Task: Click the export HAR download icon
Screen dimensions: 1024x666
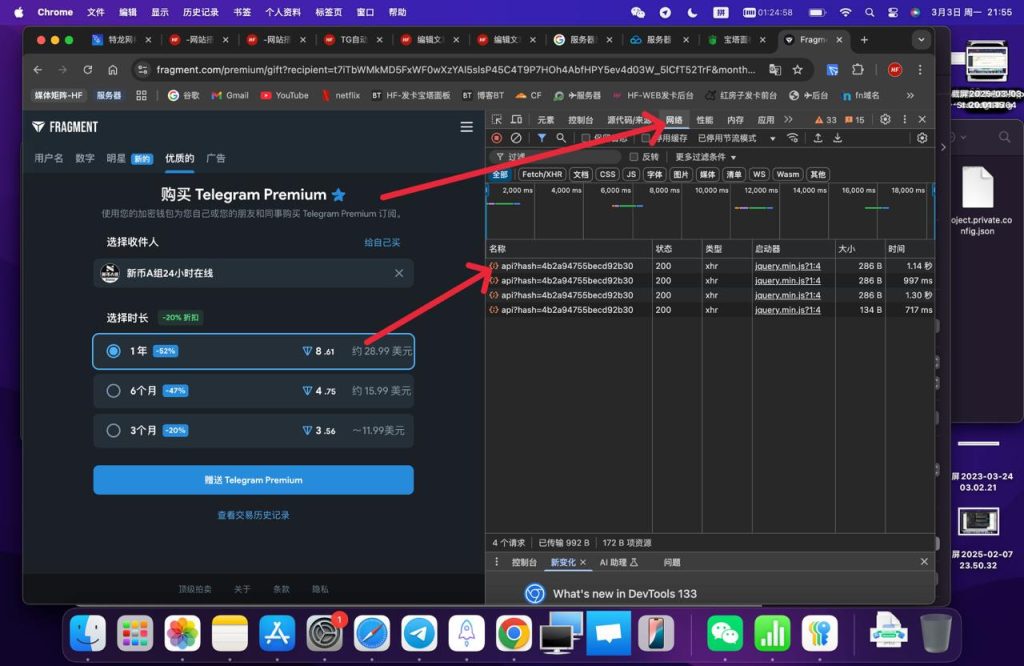Action: point(837,138)
